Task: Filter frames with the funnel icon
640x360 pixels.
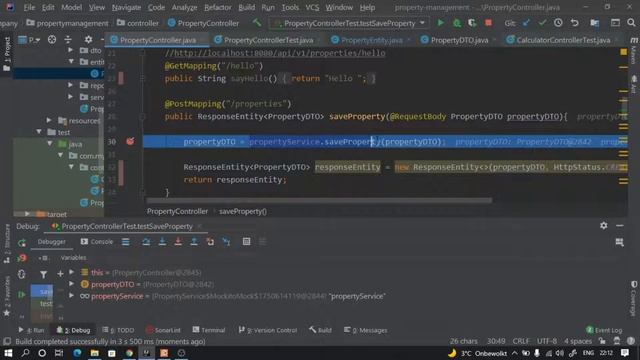Action: [x=43, y=274]
